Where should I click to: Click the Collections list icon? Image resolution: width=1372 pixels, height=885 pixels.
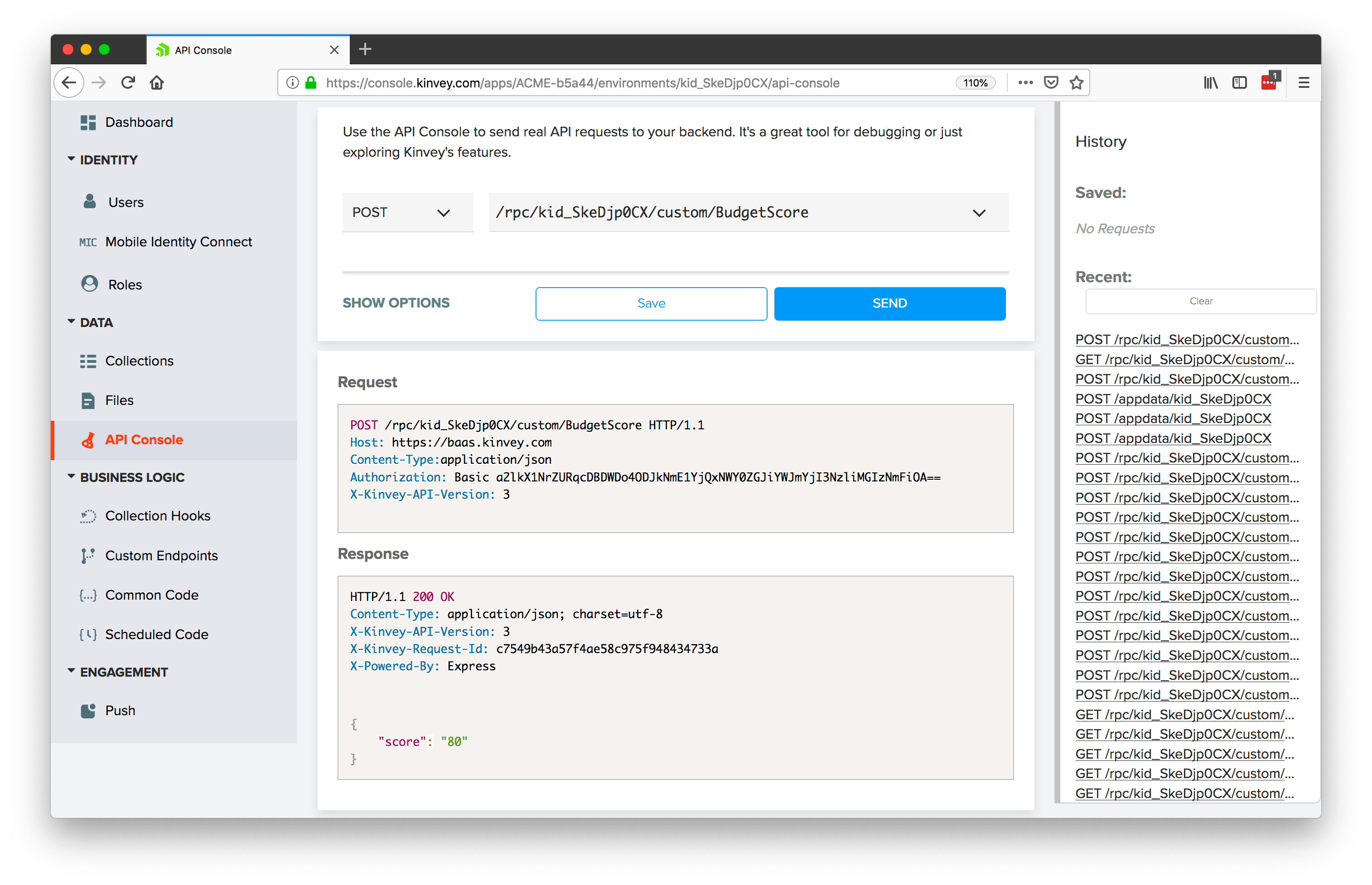[88, 361]
